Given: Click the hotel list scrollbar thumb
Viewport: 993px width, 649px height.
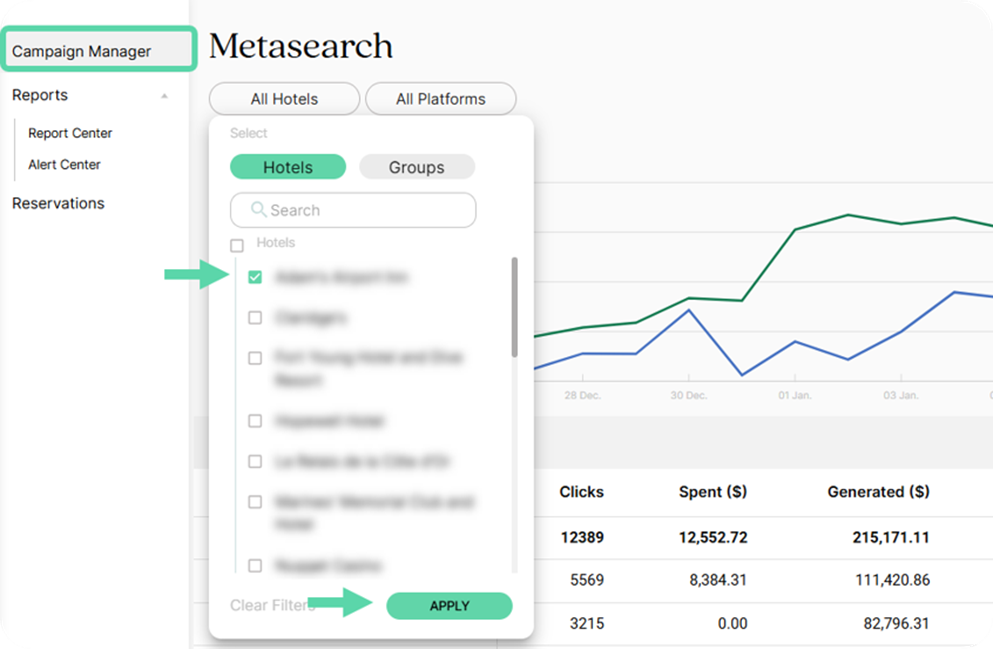Looking at the screenshot, I should [x=515, y=307].
